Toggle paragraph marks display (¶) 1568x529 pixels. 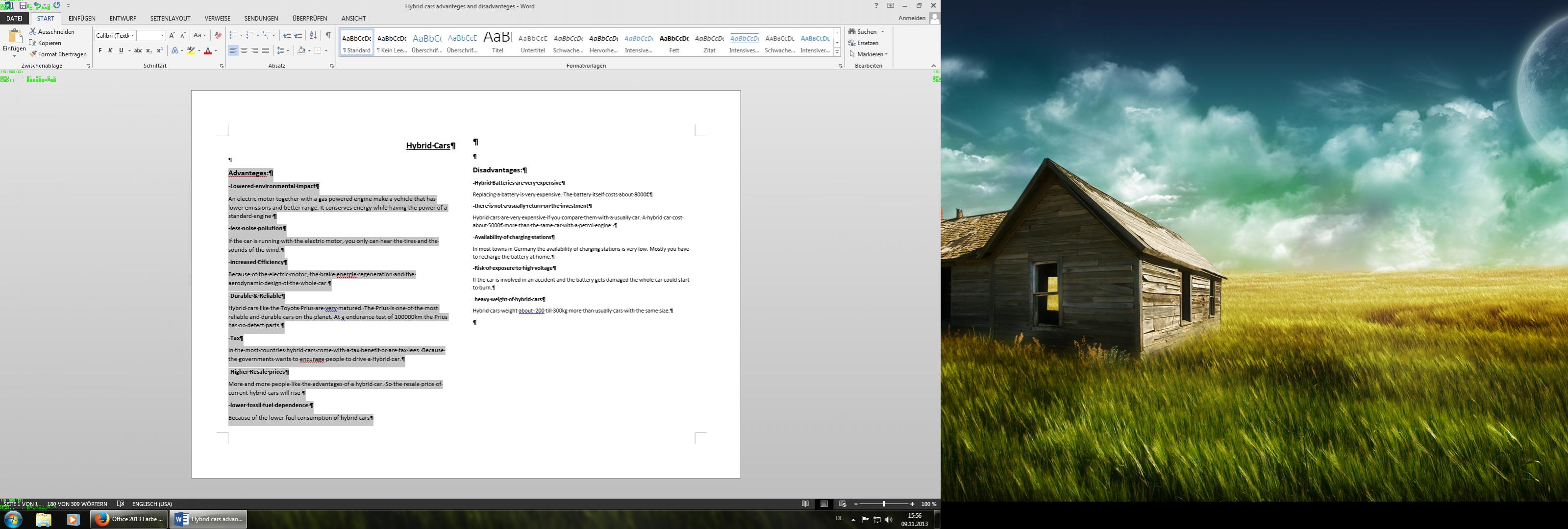click(x=328, y=35)
